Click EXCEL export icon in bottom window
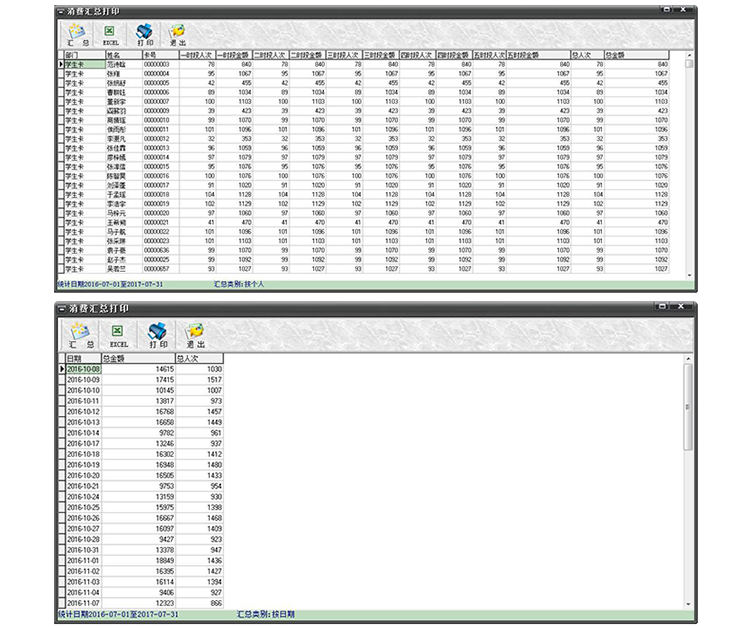 point(118,335)
